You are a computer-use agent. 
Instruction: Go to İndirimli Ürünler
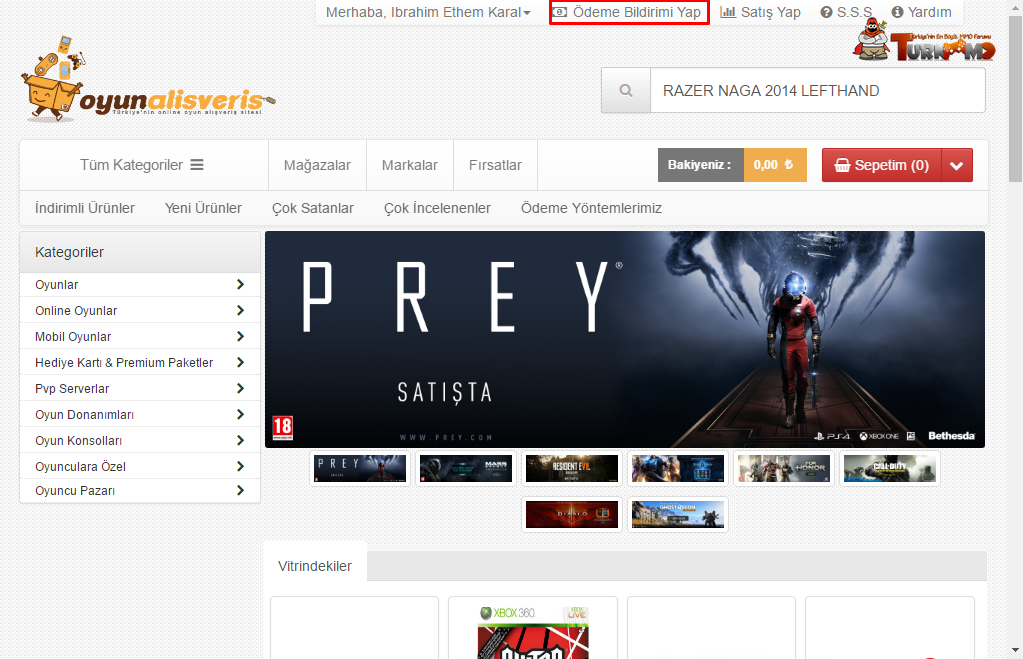85,208
